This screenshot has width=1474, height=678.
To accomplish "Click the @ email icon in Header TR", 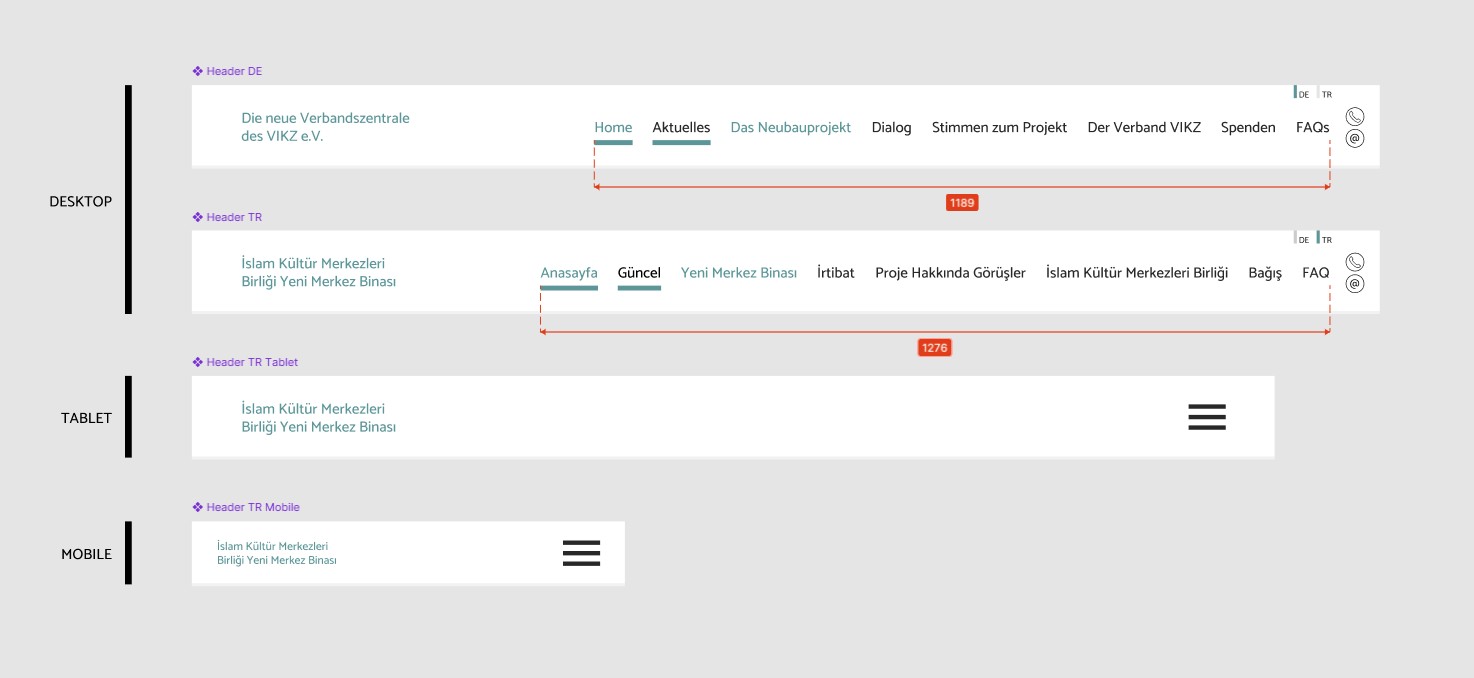I will point(1355,284).
